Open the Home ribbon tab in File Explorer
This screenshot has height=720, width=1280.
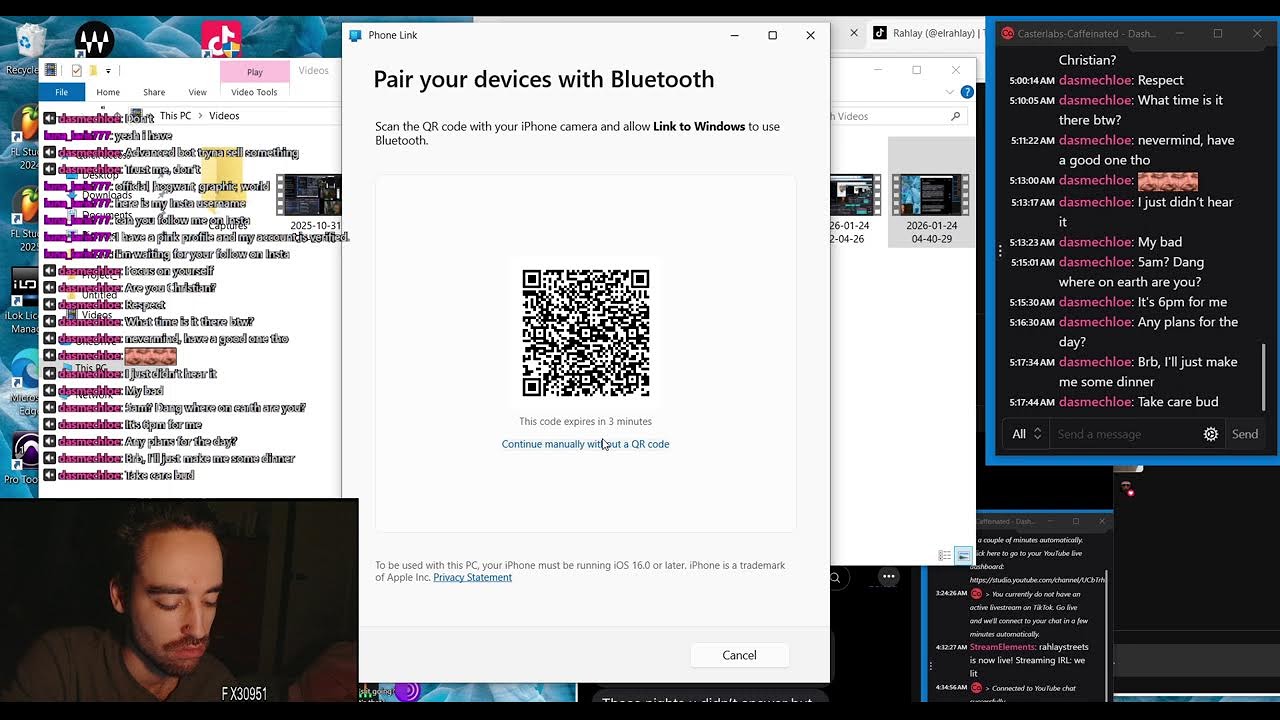coord(108,92)
